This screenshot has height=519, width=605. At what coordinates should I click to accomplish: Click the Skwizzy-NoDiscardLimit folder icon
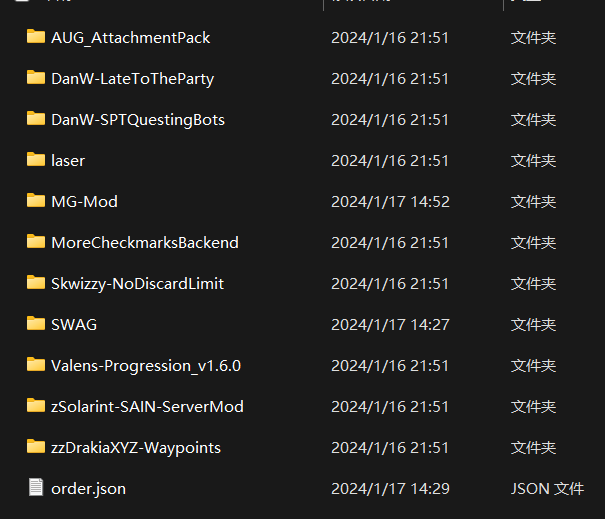pos(36,283)
